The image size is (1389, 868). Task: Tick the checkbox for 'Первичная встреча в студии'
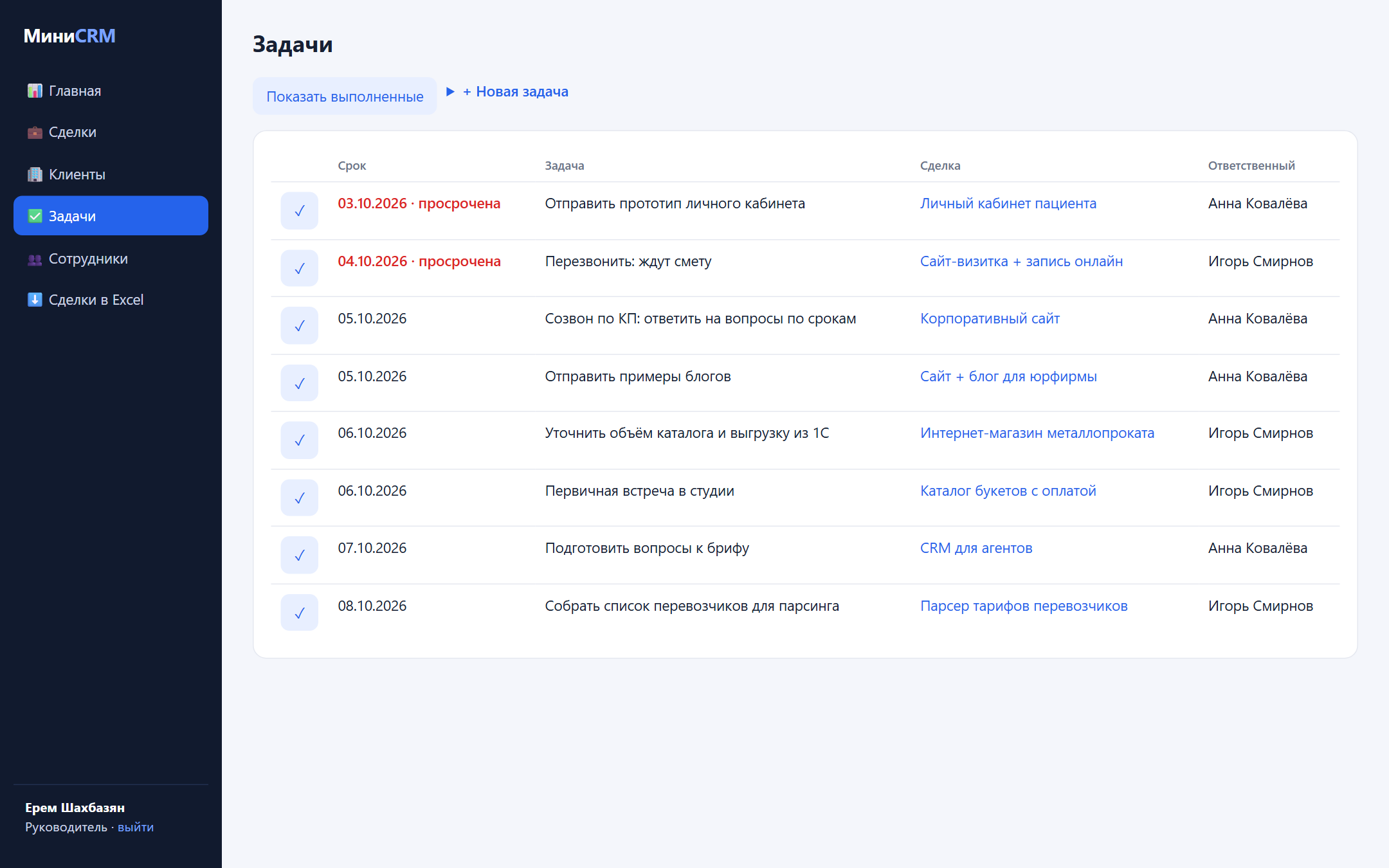(299, 498)
